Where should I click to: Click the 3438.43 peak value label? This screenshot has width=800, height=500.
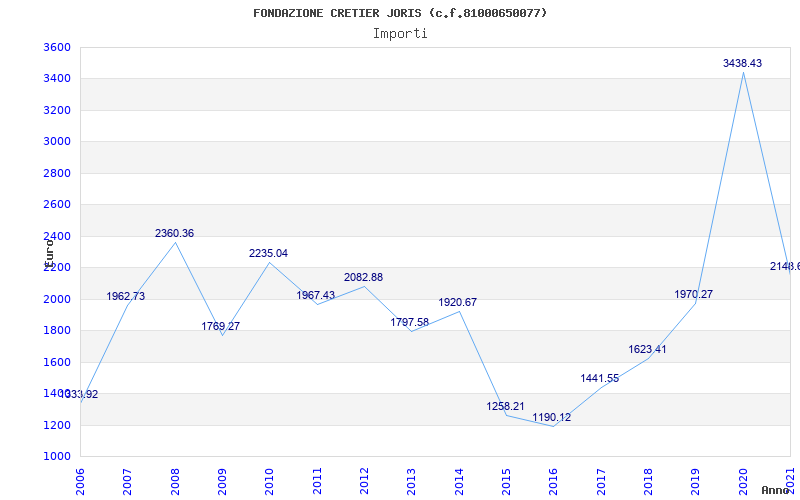742,63
